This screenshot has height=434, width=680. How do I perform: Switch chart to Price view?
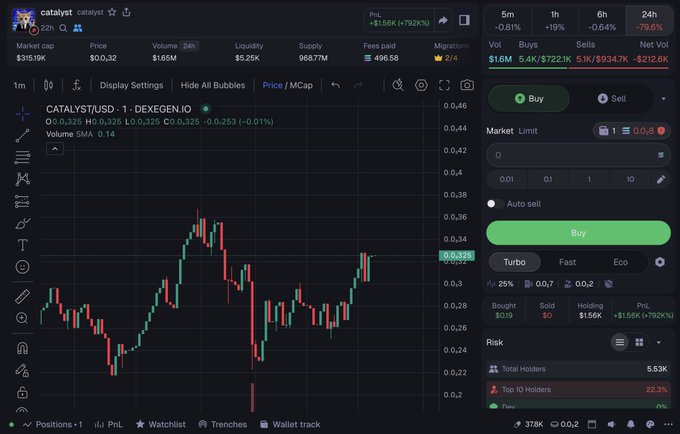272,85
